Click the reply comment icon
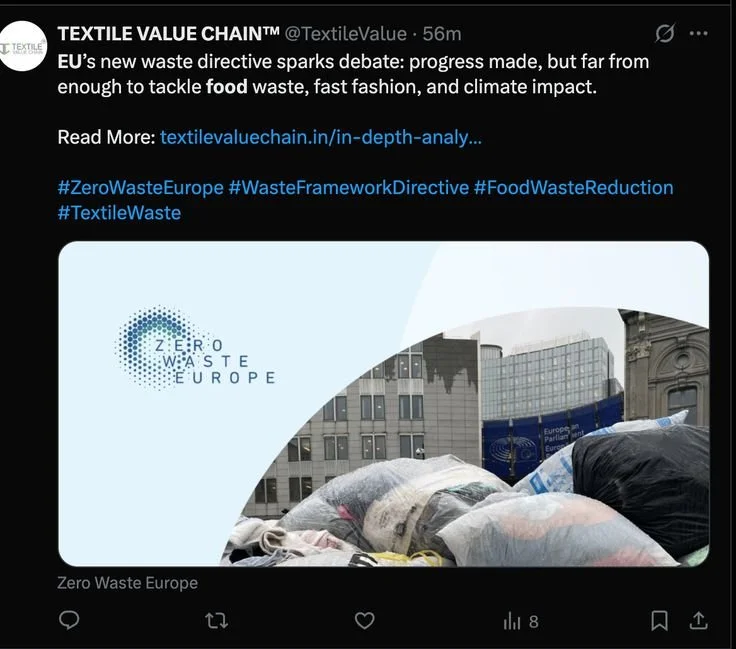 pos(69,620)
